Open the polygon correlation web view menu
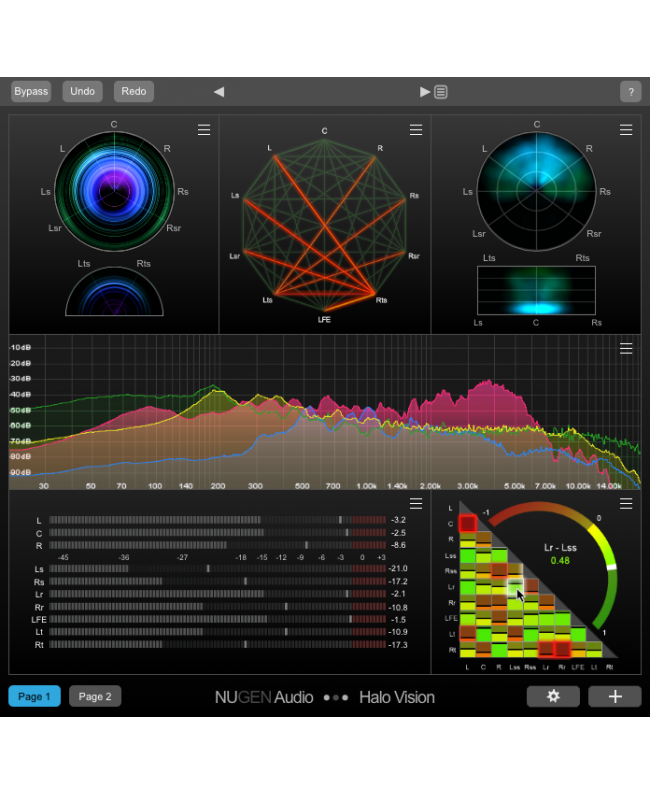Image resolution: width=650 pixels, height=794 pixels. [x=416, y=130]
